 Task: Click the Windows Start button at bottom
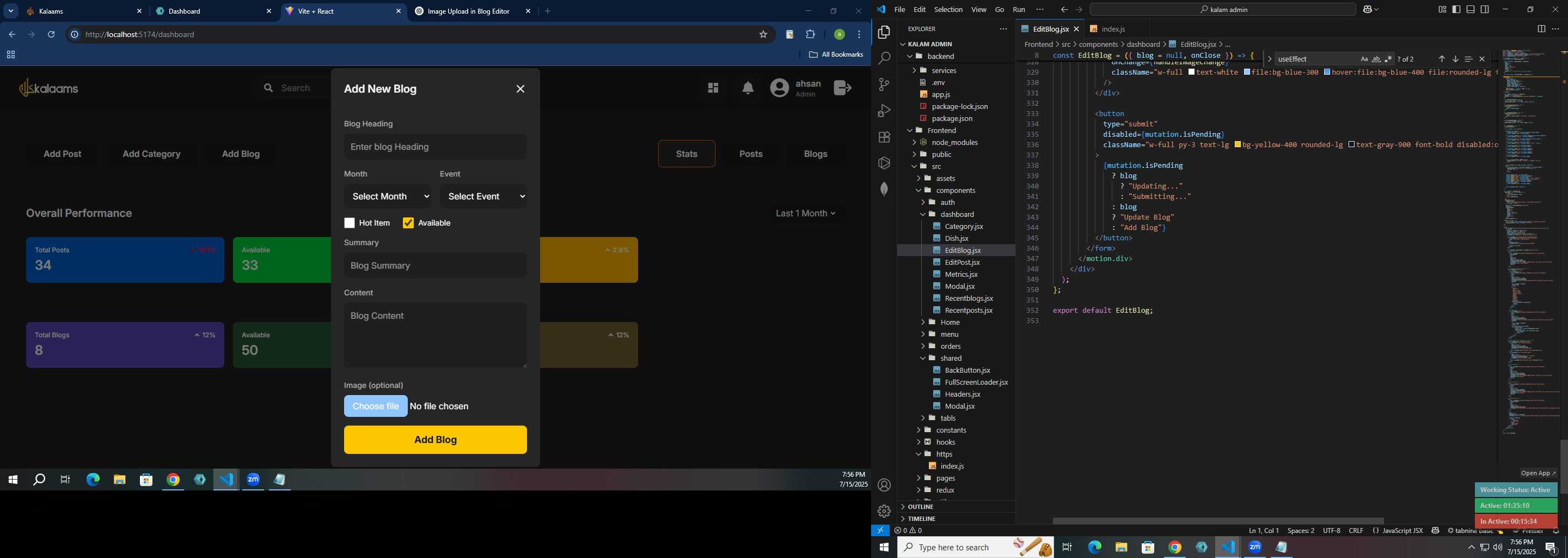884,548
